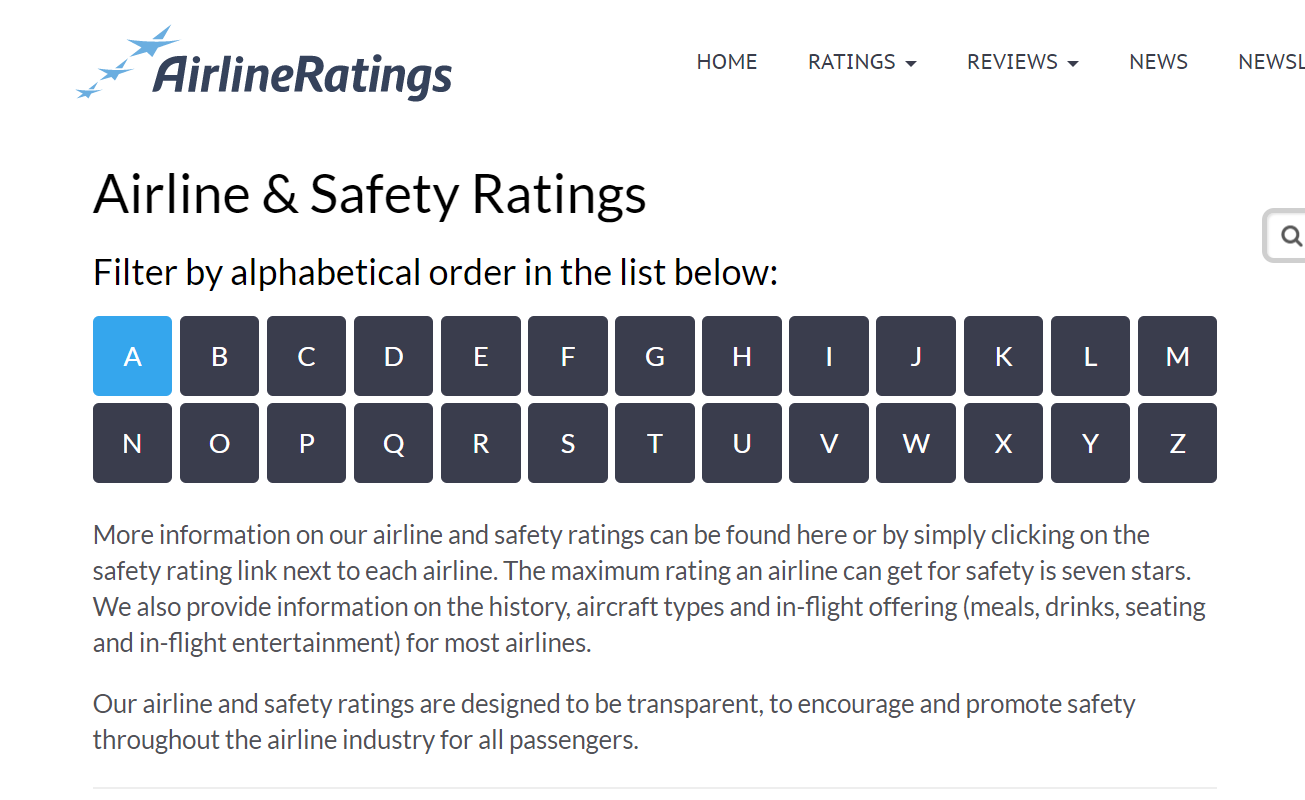Open the search magnifier icon
1305x800 pixels.
[1291, 236]
